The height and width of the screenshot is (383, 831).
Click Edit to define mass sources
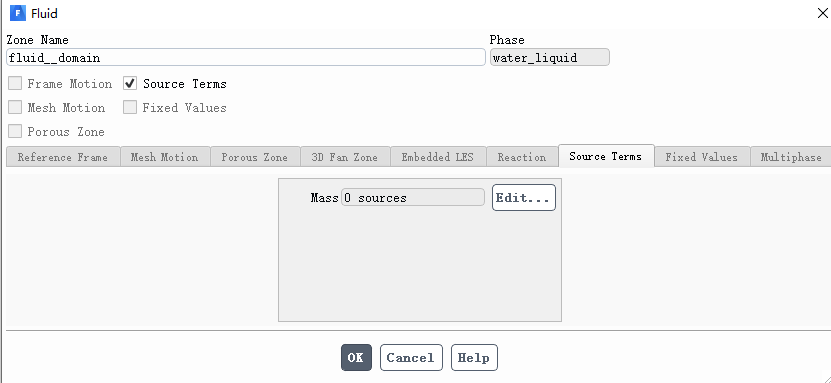524,198
